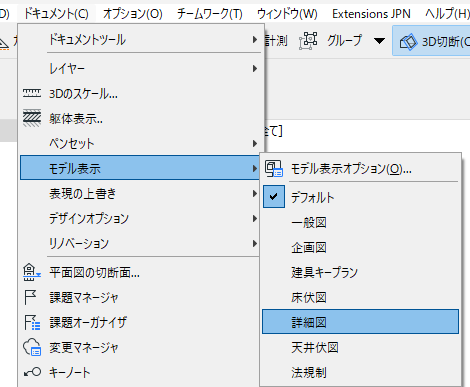Select 床伏図 model view option

[360, 297]
